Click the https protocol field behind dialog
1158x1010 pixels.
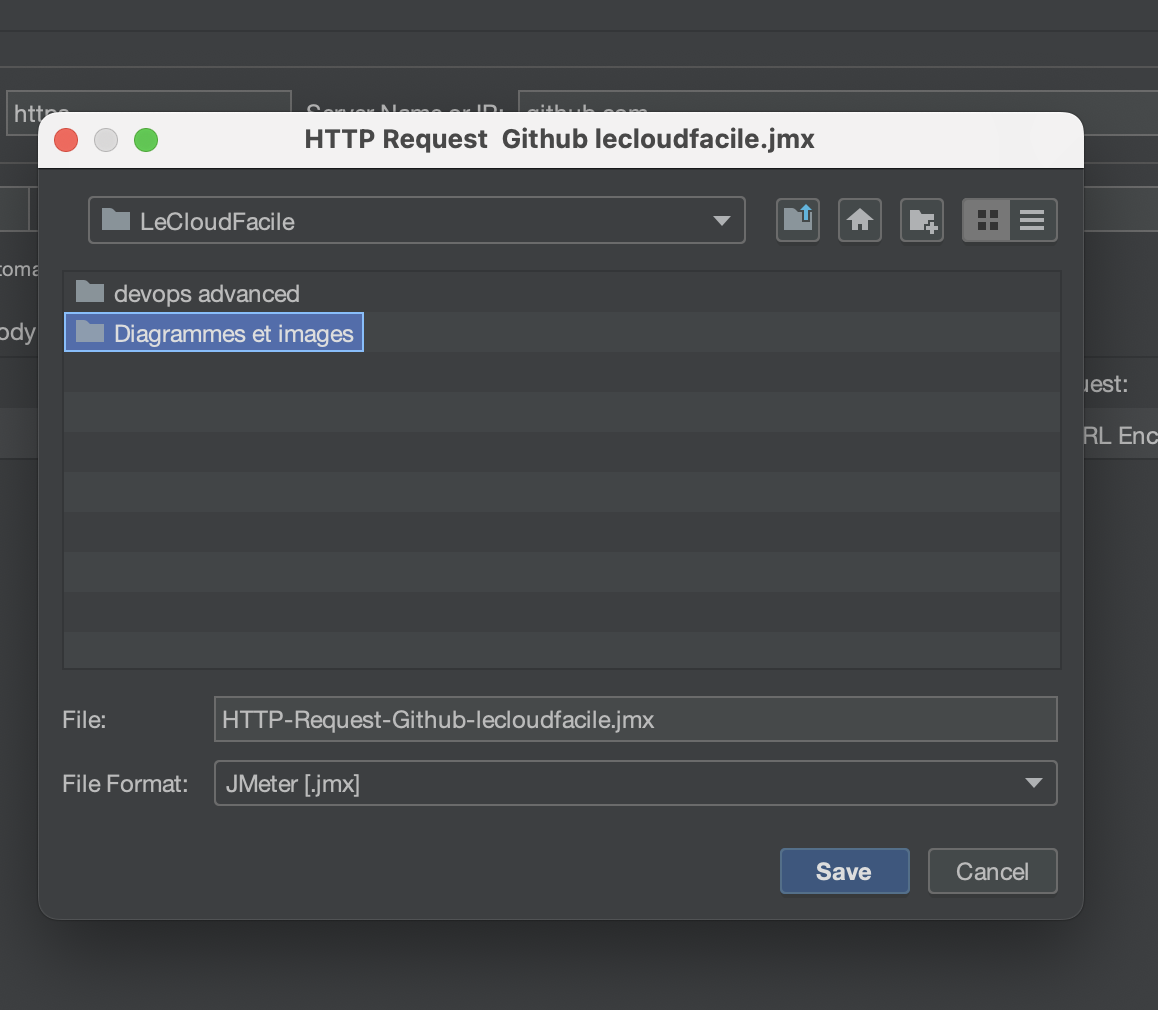point(150,101)
